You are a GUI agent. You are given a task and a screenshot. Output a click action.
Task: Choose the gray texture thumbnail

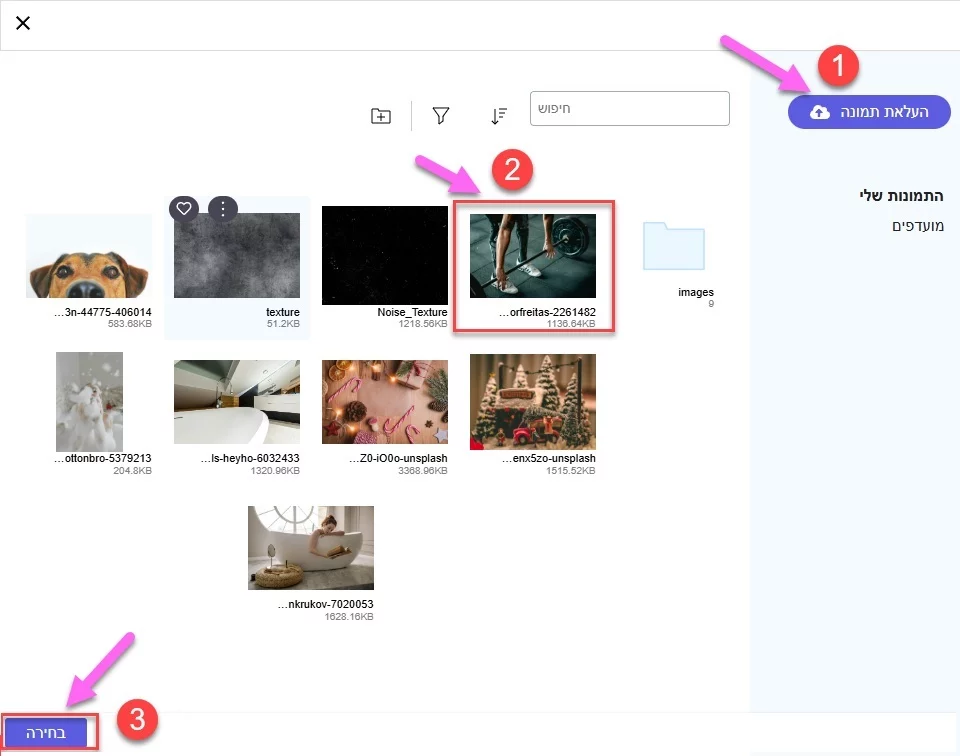point(237,256)
